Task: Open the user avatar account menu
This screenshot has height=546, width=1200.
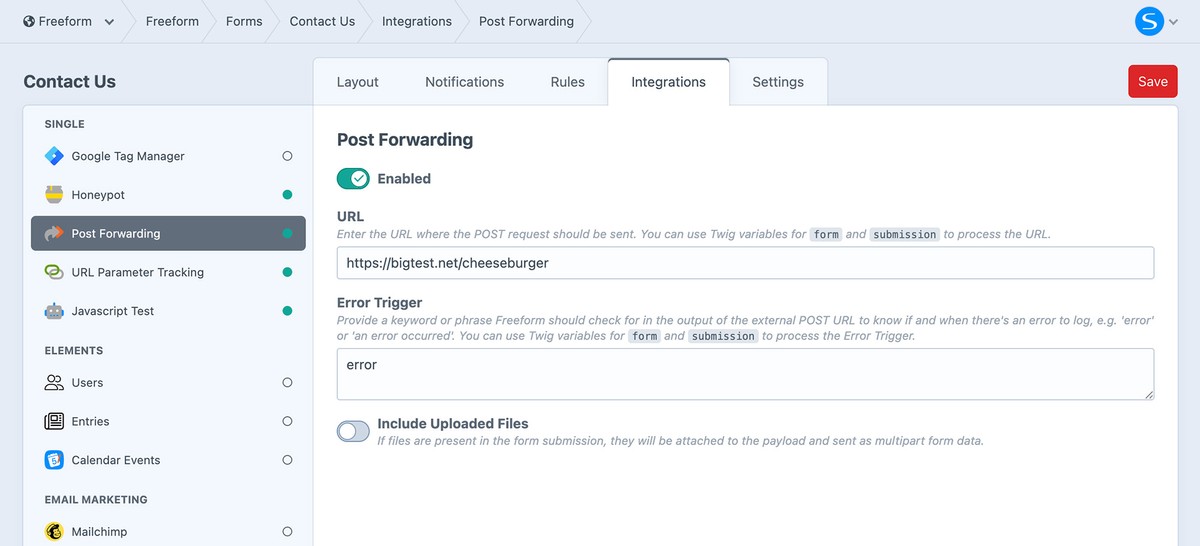Action: point(1149,21)
